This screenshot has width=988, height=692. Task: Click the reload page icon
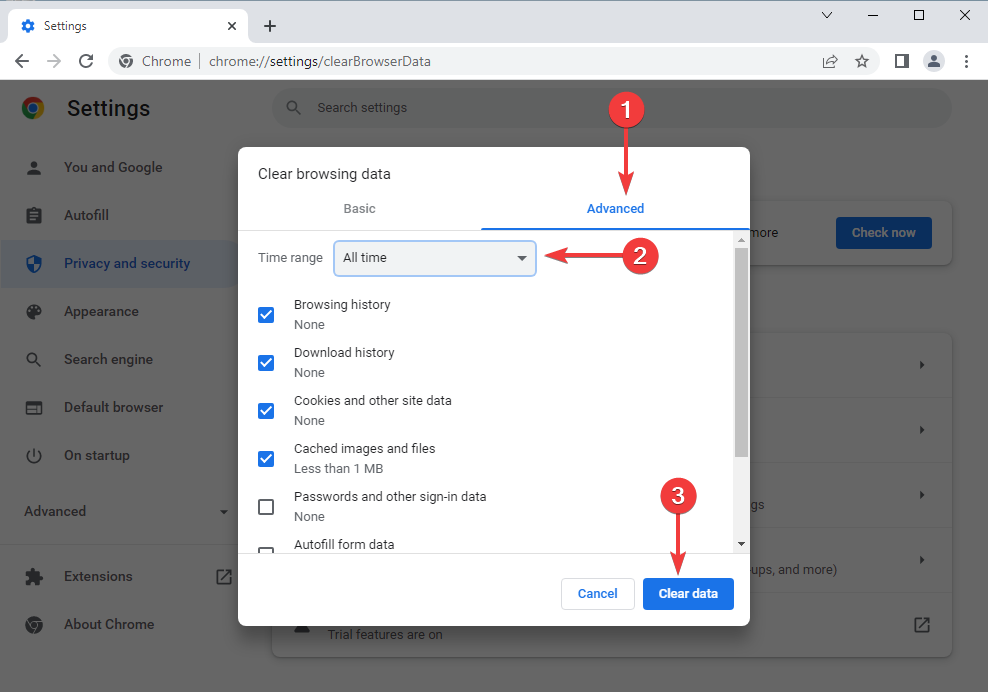[x=86, y=61]
